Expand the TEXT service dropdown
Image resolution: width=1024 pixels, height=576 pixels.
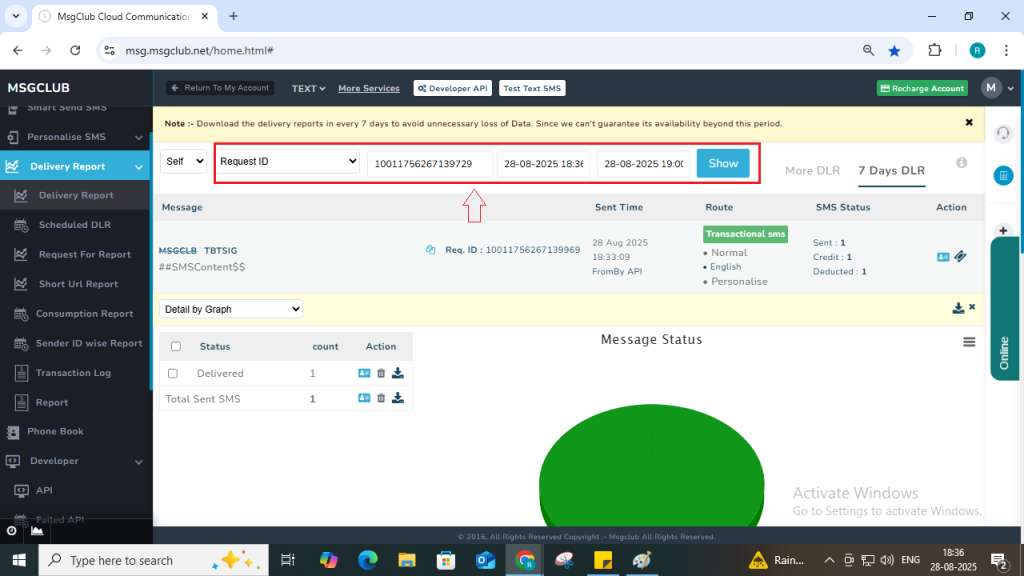coord(308,88)
